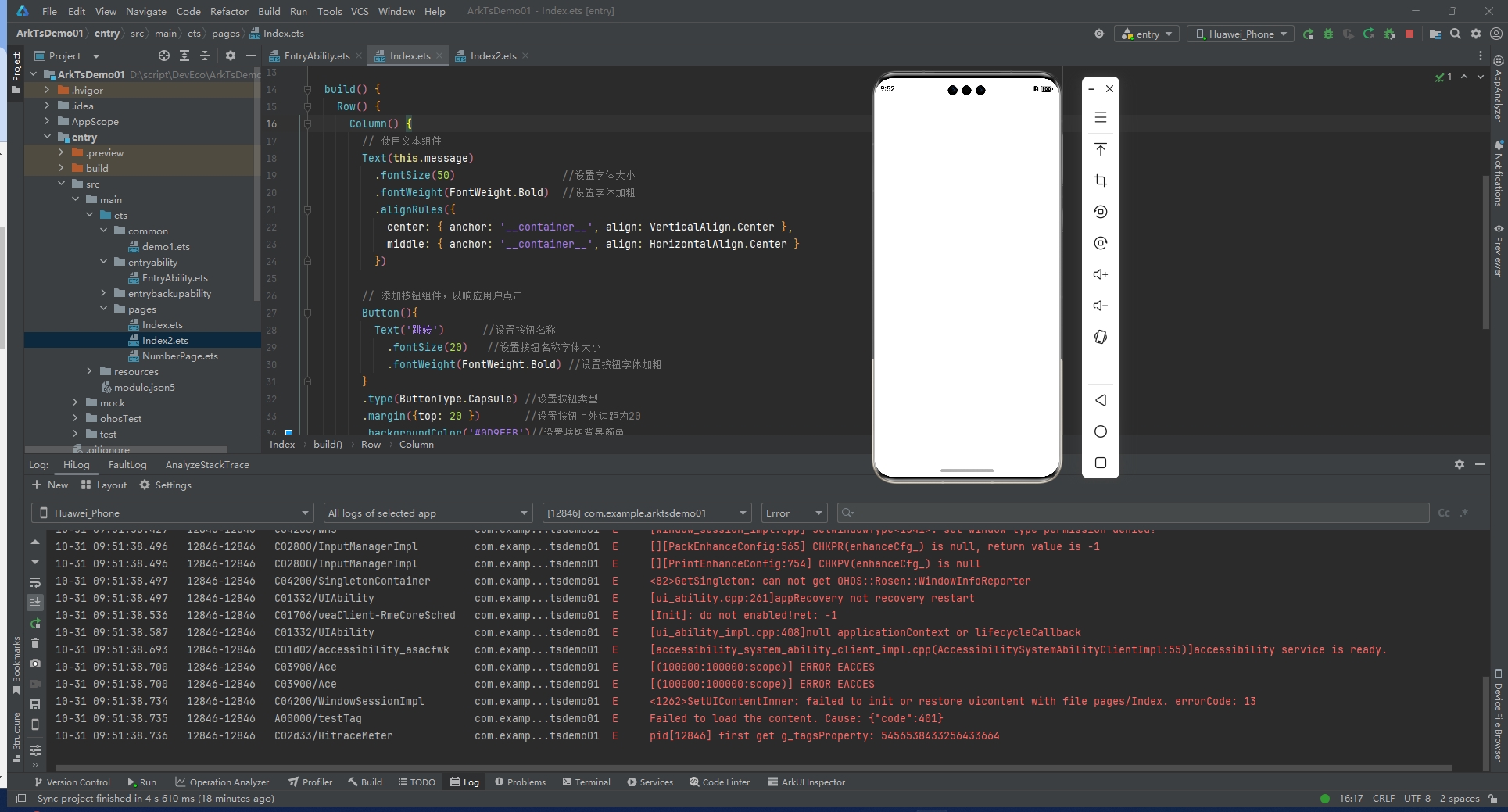Image resolution: width=1508 pixels, height=812 pixels.
Task: Start a debug session with the bug icon
Action: point(1327,34)
